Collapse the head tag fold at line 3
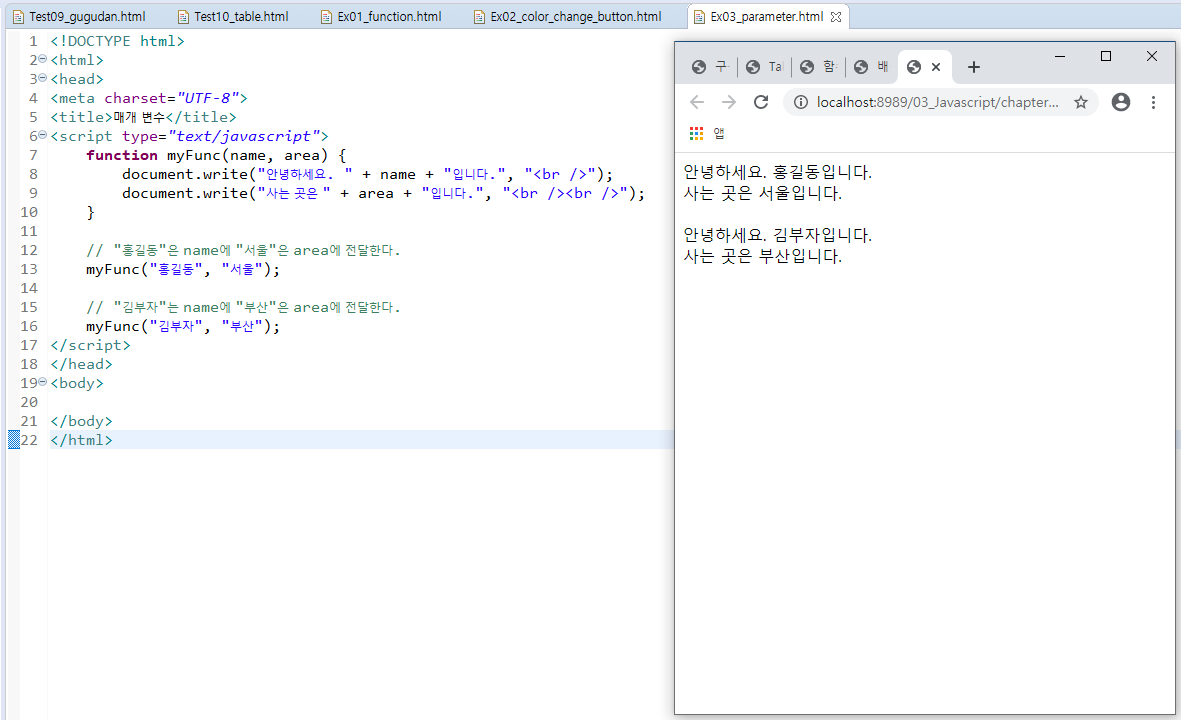1181x720 pixels. [43, 78]
